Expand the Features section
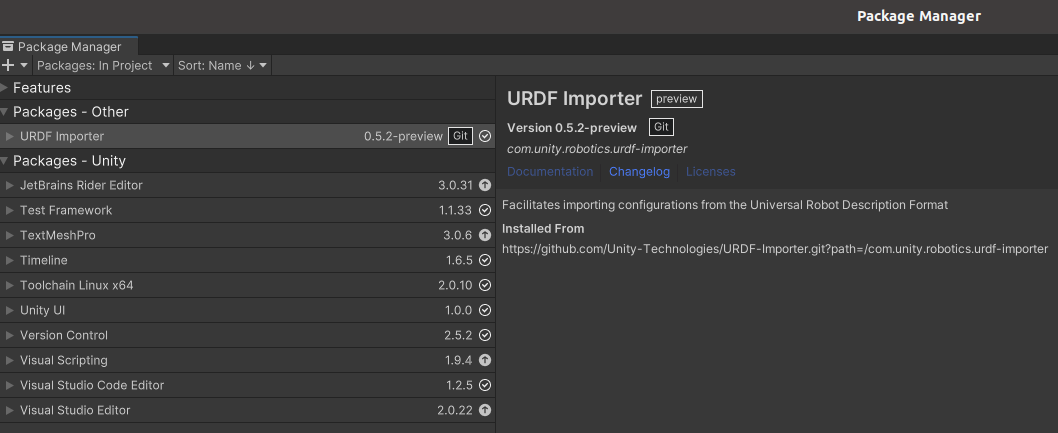Viewport: 1058px width, 433px height. (x=4, y=88)
